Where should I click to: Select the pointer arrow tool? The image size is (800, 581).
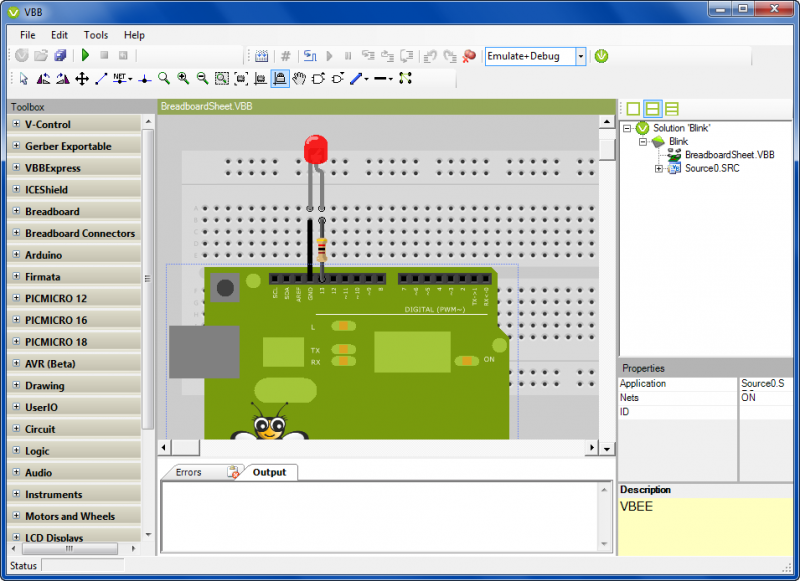coord(23,79)
